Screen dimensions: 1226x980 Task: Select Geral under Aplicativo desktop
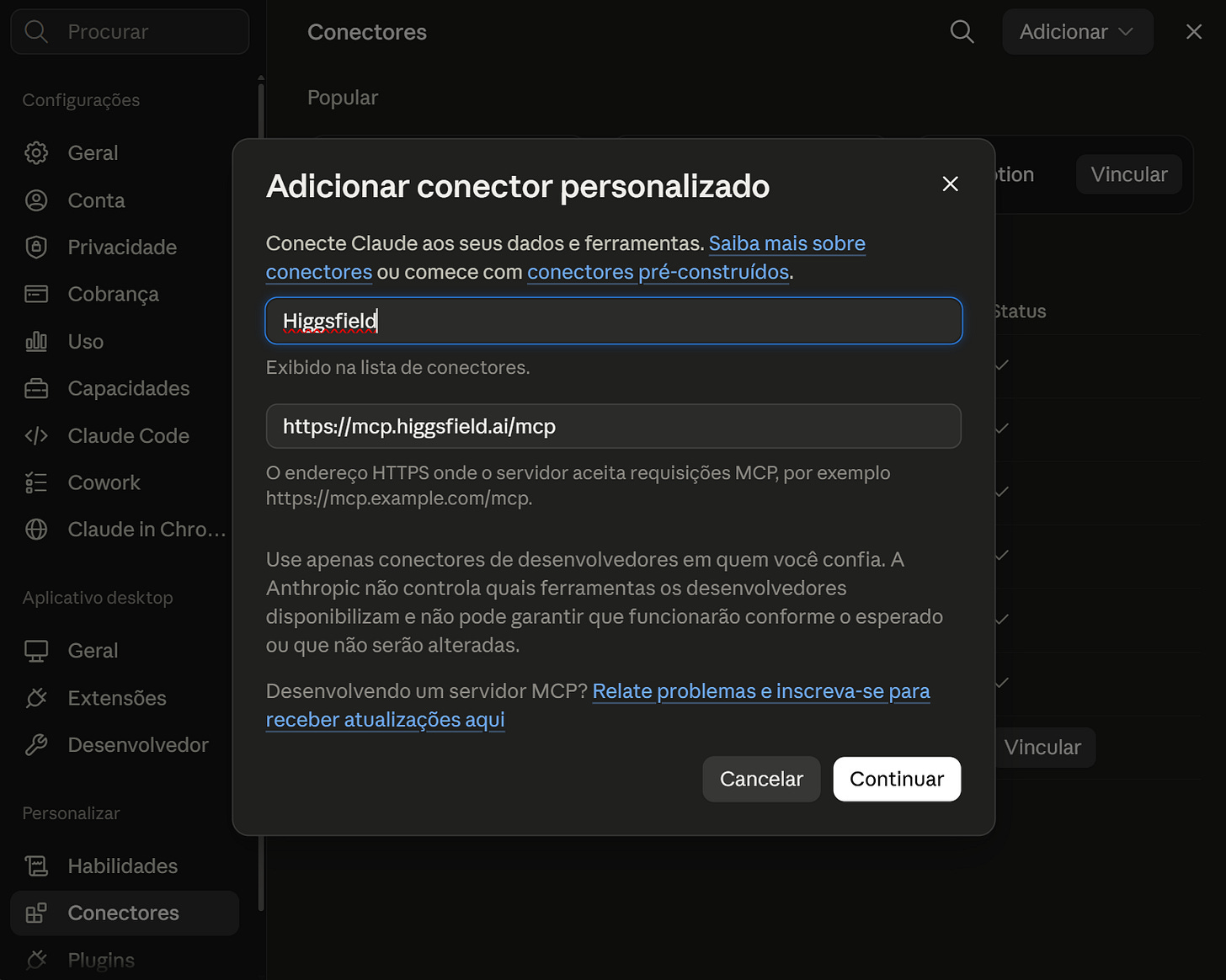[125, 651]
